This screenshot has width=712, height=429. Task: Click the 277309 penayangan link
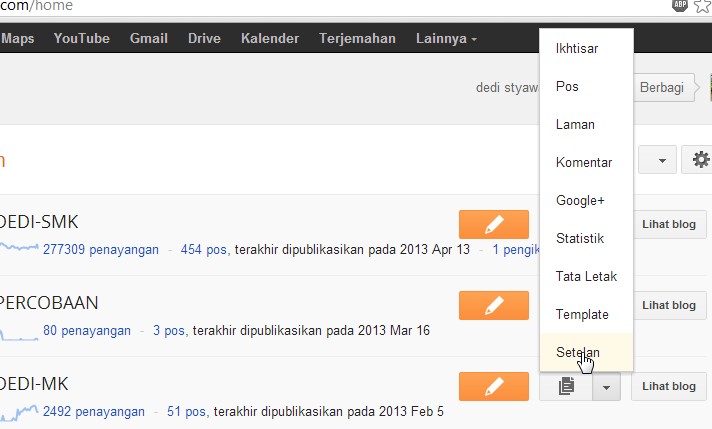coord(101,249)
